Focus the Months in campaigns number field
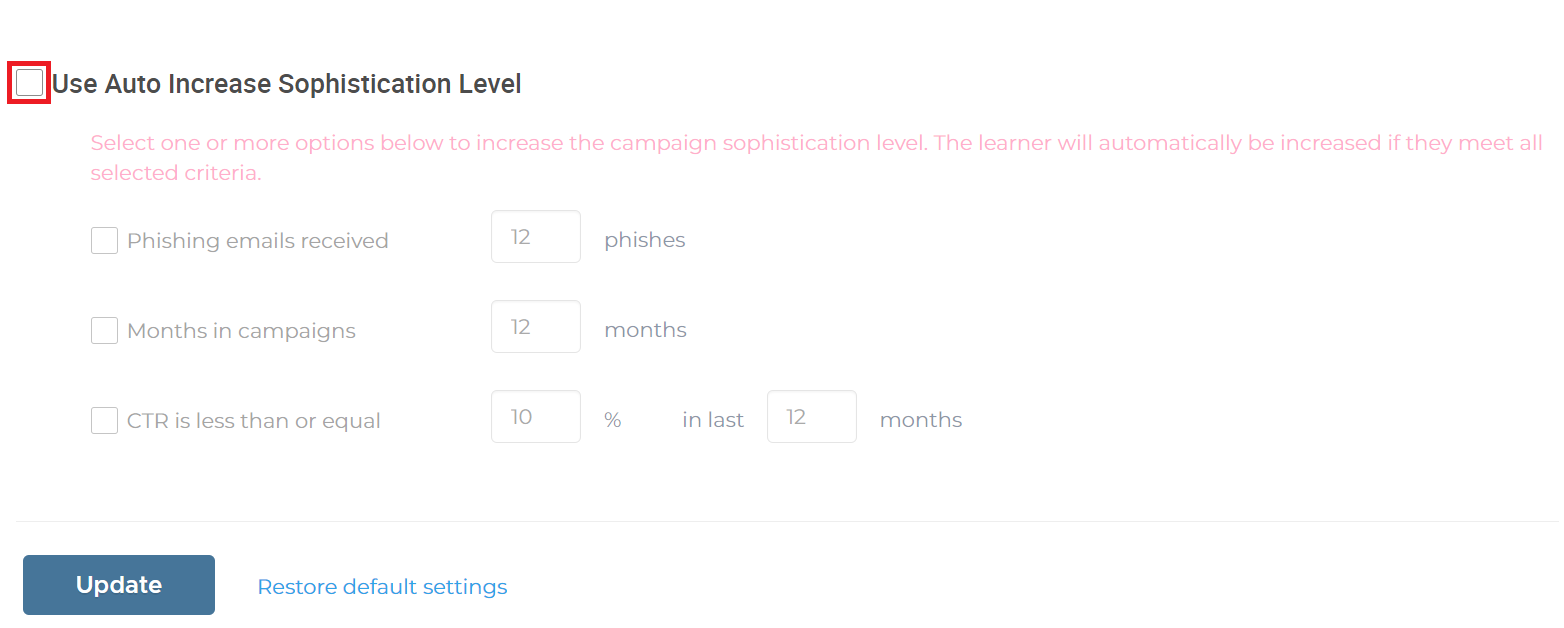This screenshot has width=1564, height=628. coord(536,327)
